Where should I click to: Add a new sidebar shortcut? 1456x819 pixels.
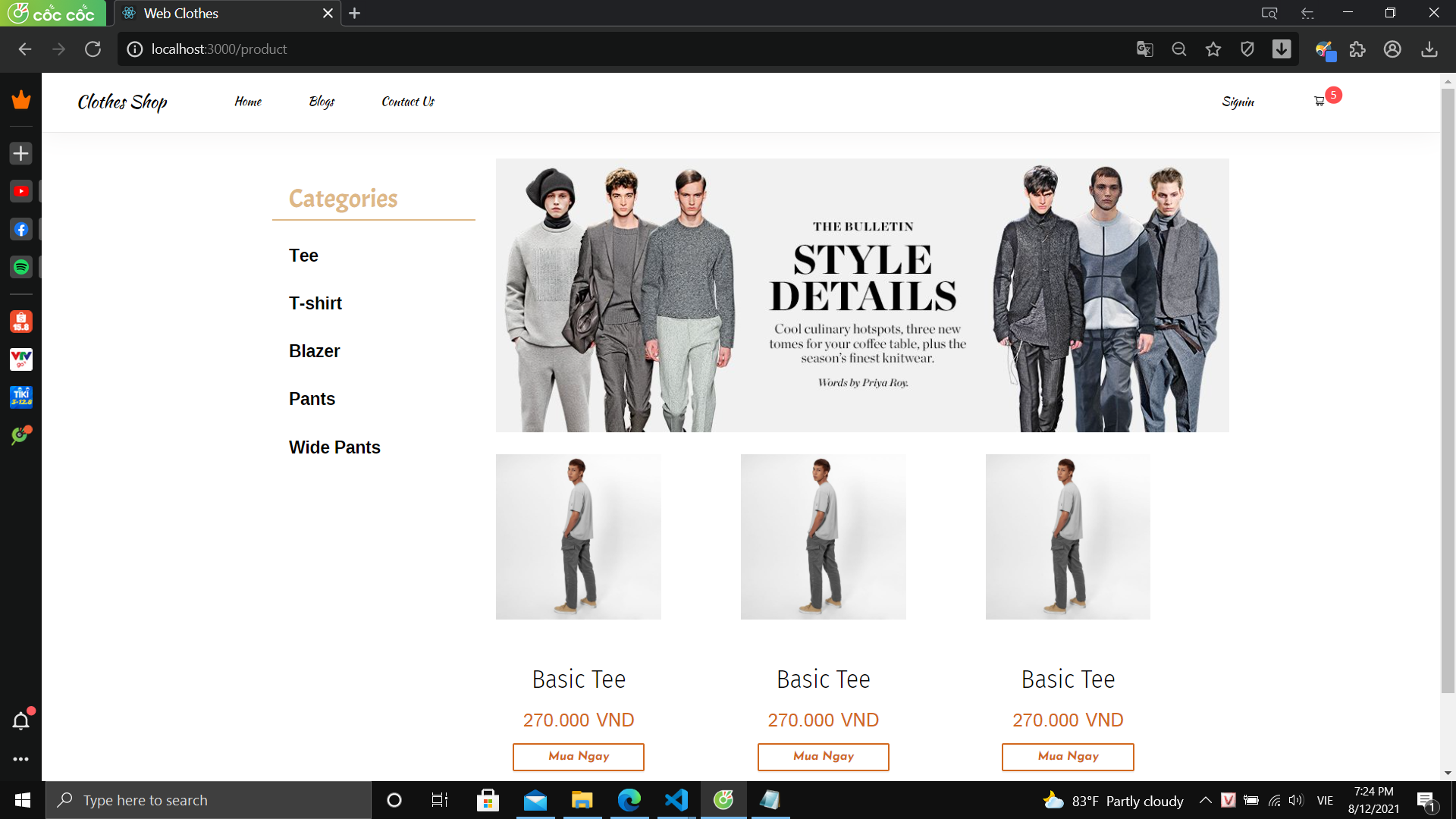pos(21,153)
